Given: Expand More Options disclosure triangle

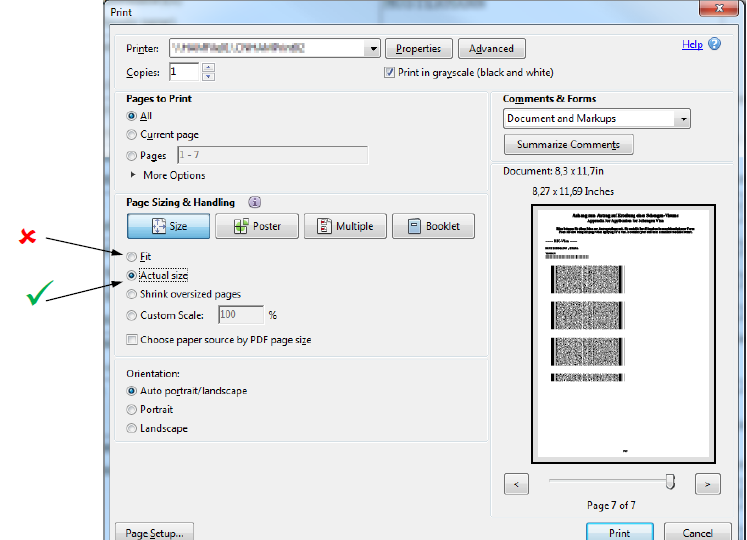Looking at the screenshot, I should 132,175.
